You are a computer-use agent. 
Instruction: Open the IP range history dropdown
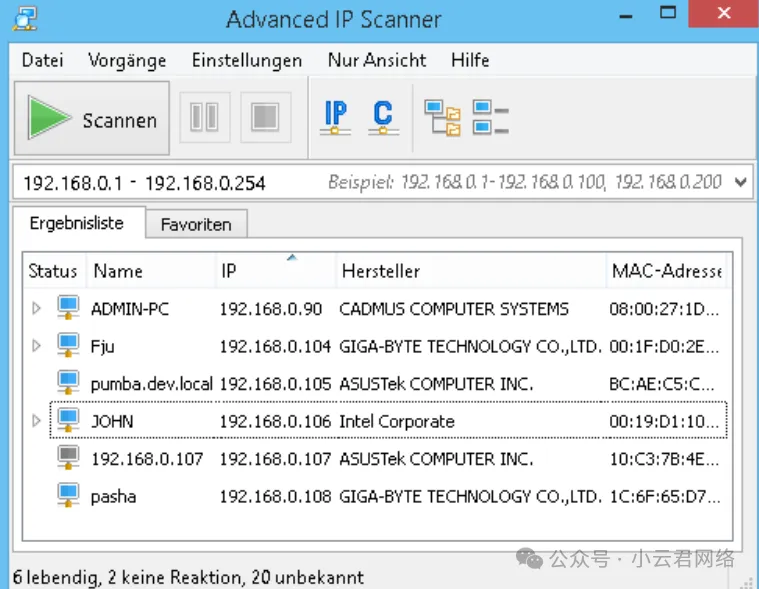(x=740, y=182)
